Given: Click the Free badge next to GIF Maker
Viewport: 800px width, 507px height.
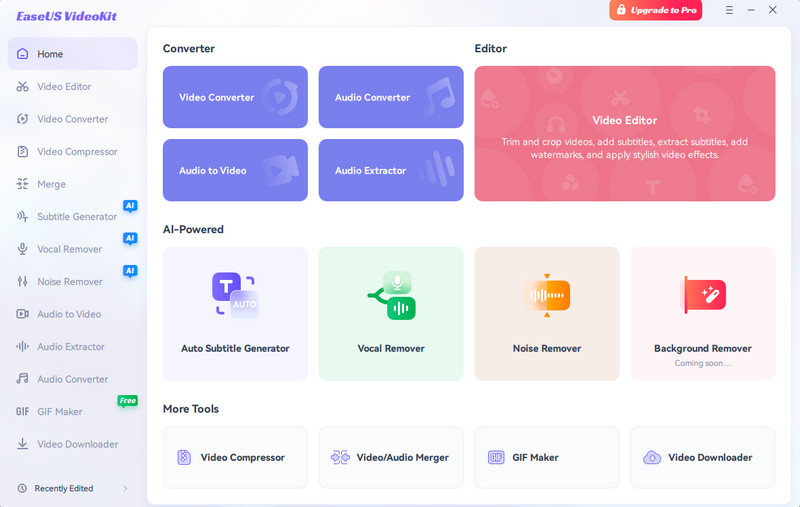Looking at the screenshot, I should pos(128,401).
